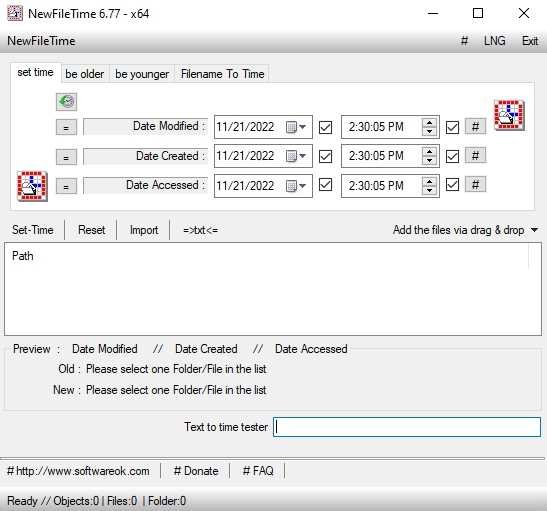Click the green clock current-time icon
This screenshot has width=547, height=511.
tap(66, 102)
